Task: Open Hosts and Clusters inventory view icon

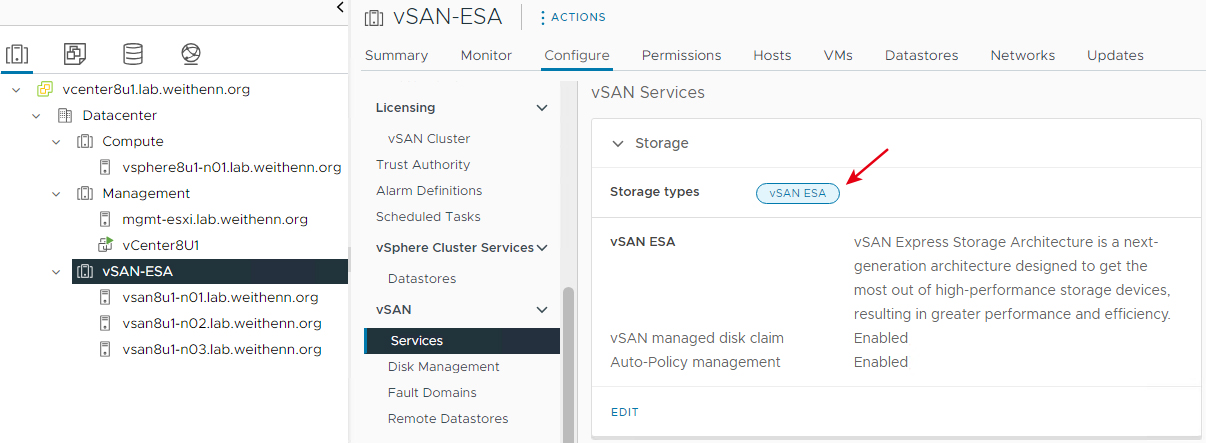Action: pyautogui.click(x=16, y=53)
